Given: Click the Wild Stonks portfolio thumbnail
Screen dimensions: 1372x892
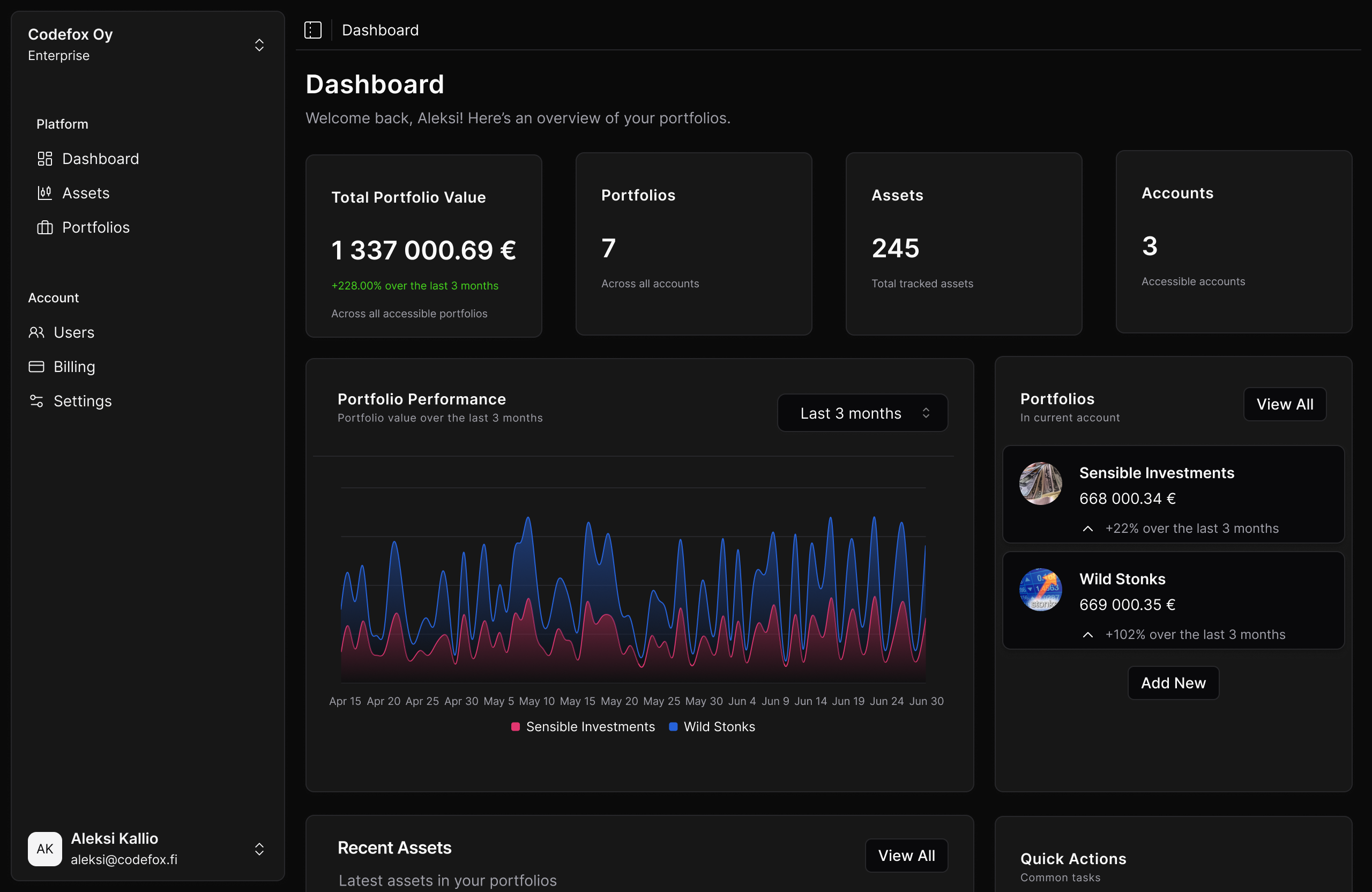Looking at the screenshot, I should (1041, 589).
